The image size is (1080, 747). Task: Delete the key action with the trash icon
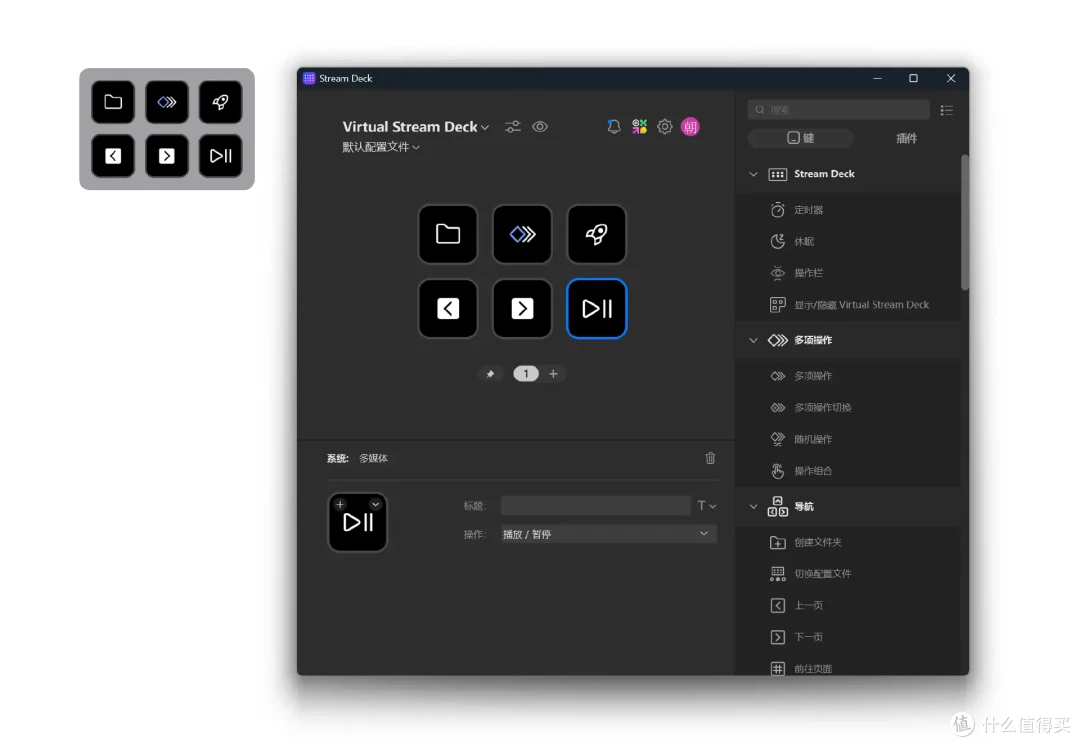click(710, 458)
